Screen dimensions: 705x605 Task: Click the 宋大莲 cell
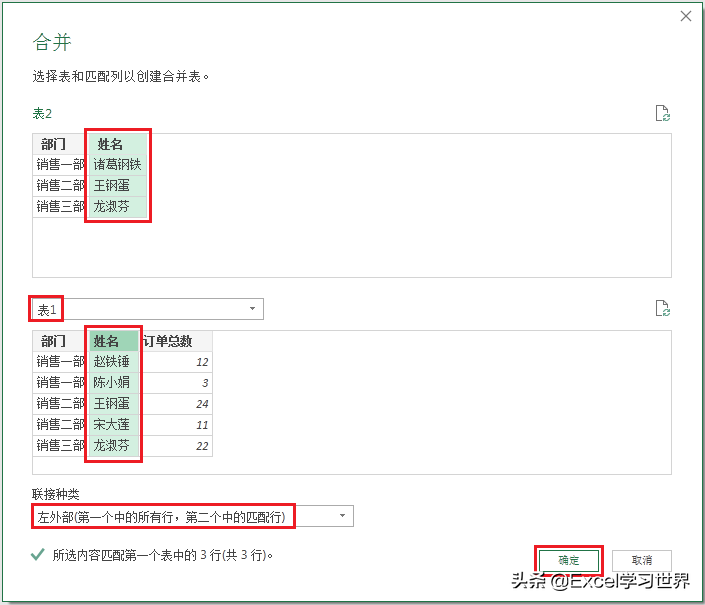click(x=114, y=425)
